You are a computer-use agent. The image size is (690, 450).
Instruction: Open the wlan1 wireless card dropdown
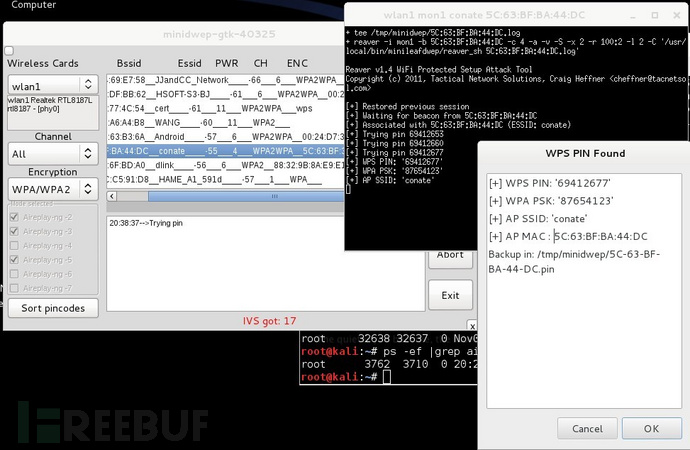point(53,85)
